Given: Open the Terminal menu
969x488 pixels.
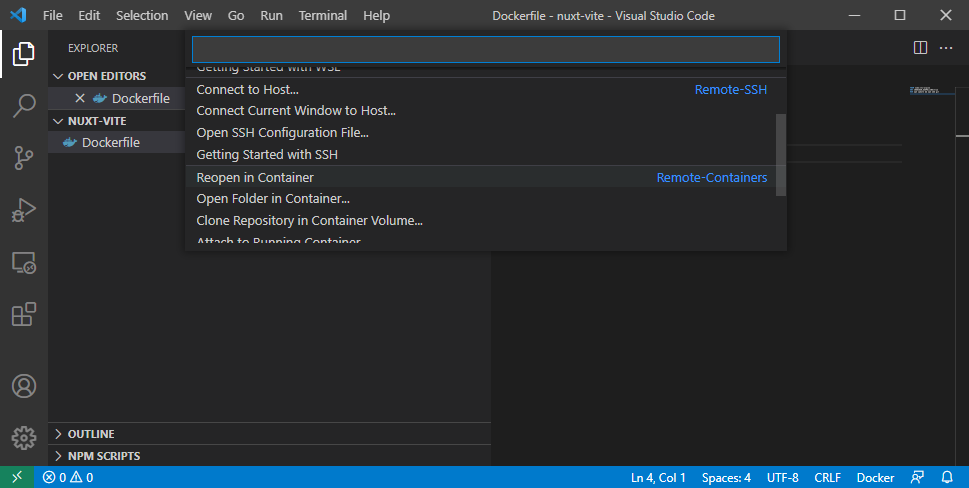Looking at the screenshot, I should (x=323, y=15).
